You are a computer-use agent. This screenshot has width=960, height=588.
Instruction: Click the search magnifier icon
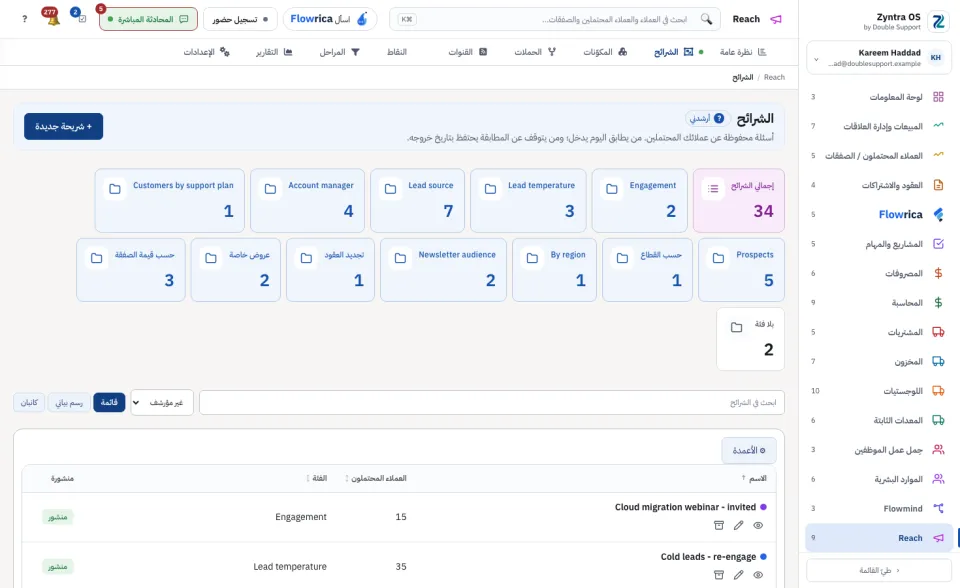click(x=706, y=19)
